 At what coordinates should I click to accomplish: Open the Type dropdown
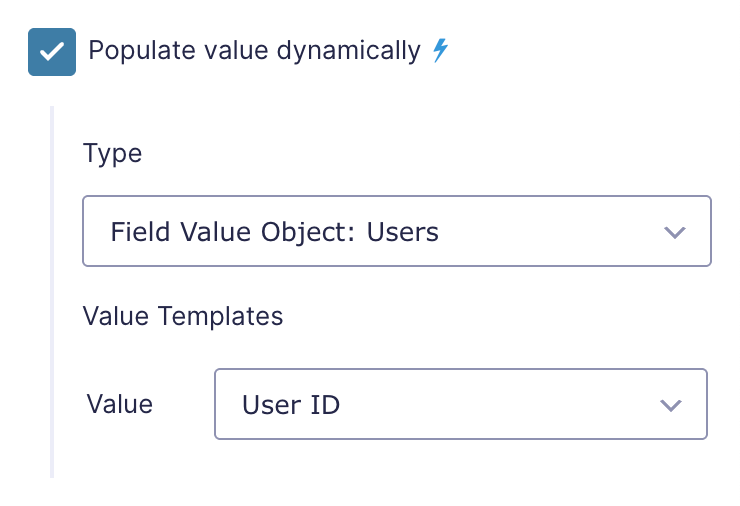coord(397,231)
